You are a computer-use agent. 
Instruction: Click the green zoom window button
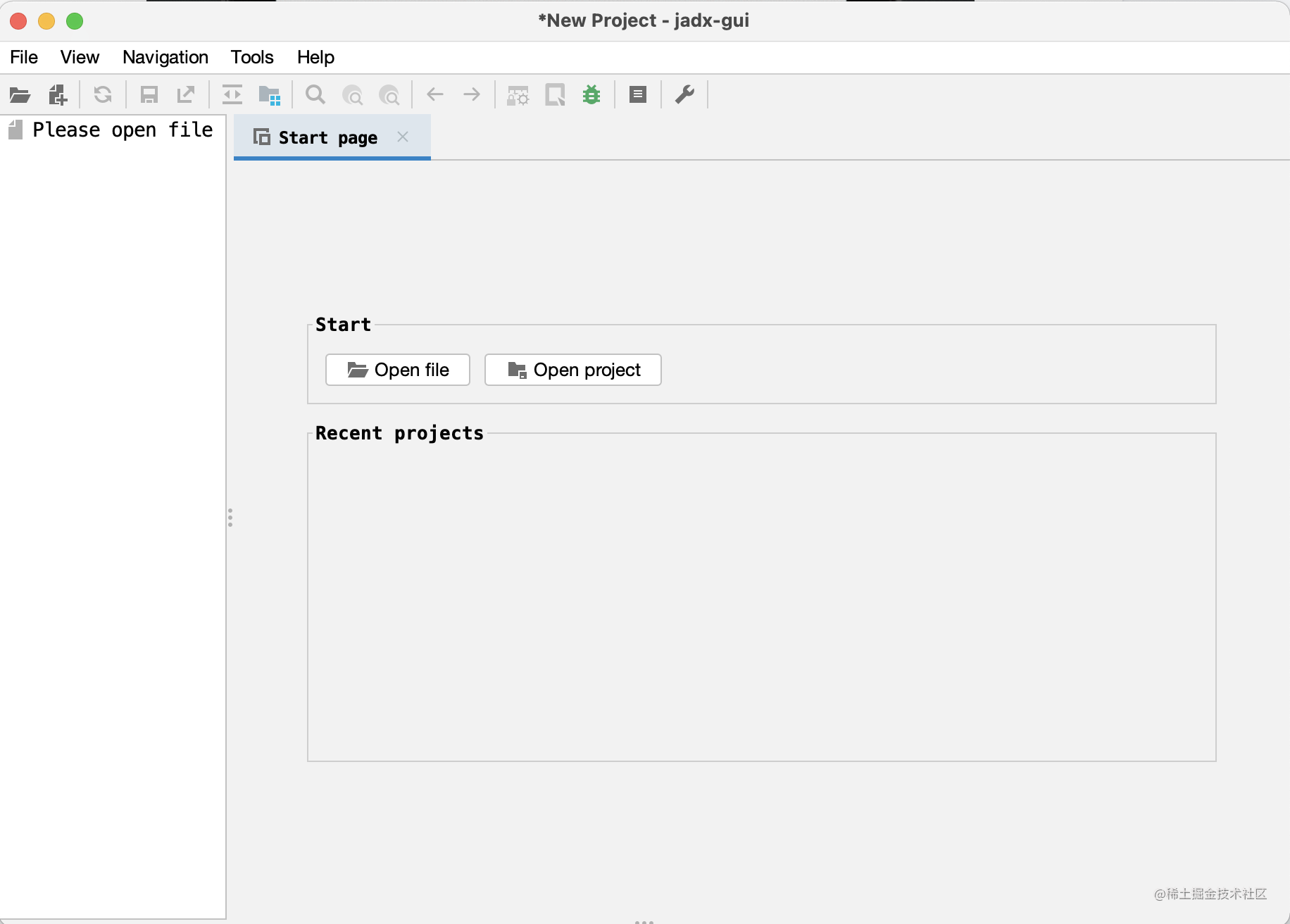(75, 21)
